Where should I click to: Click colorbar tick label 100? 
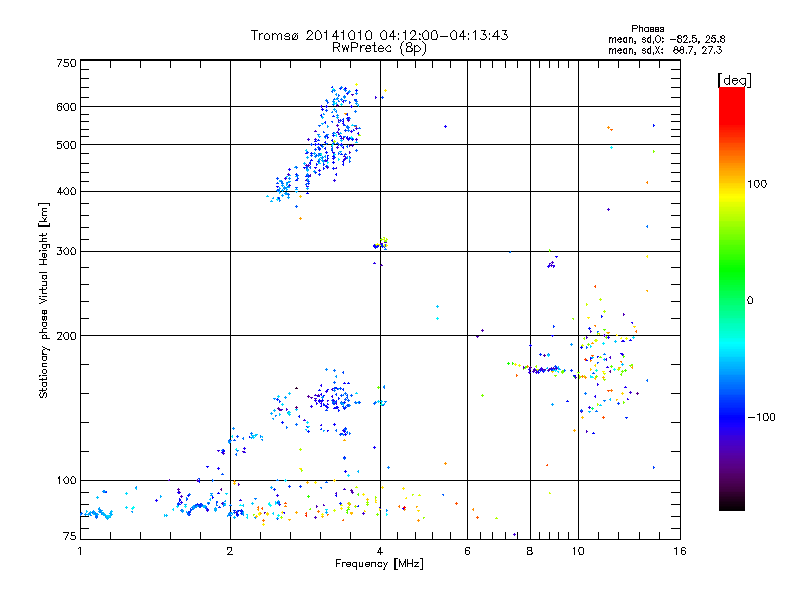click(x=757, y=184)
